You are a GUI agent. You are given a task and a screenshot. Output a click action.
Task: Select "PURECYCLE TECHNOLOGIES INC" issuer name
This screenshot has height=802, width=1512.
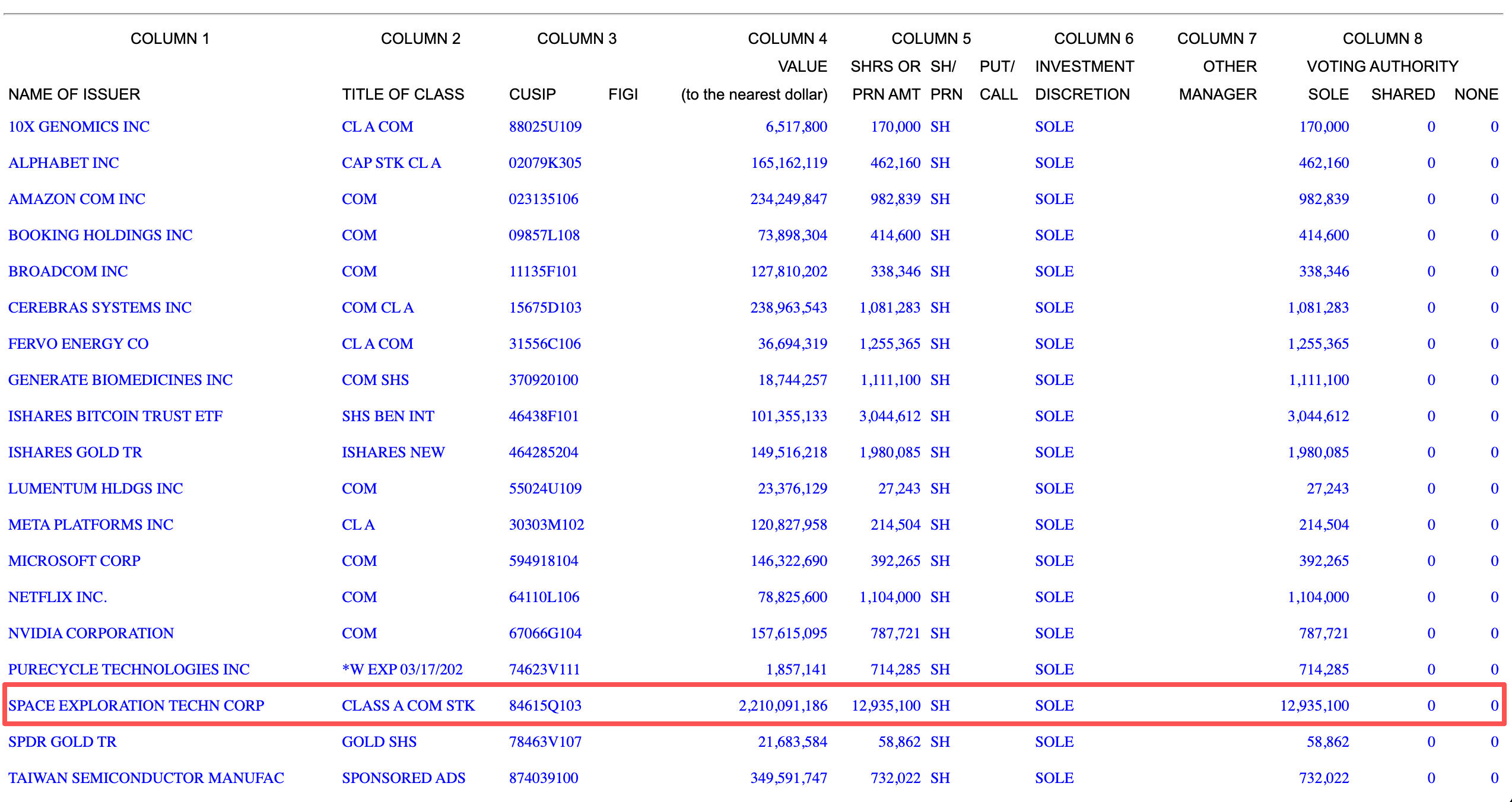(x=129, y=669)
